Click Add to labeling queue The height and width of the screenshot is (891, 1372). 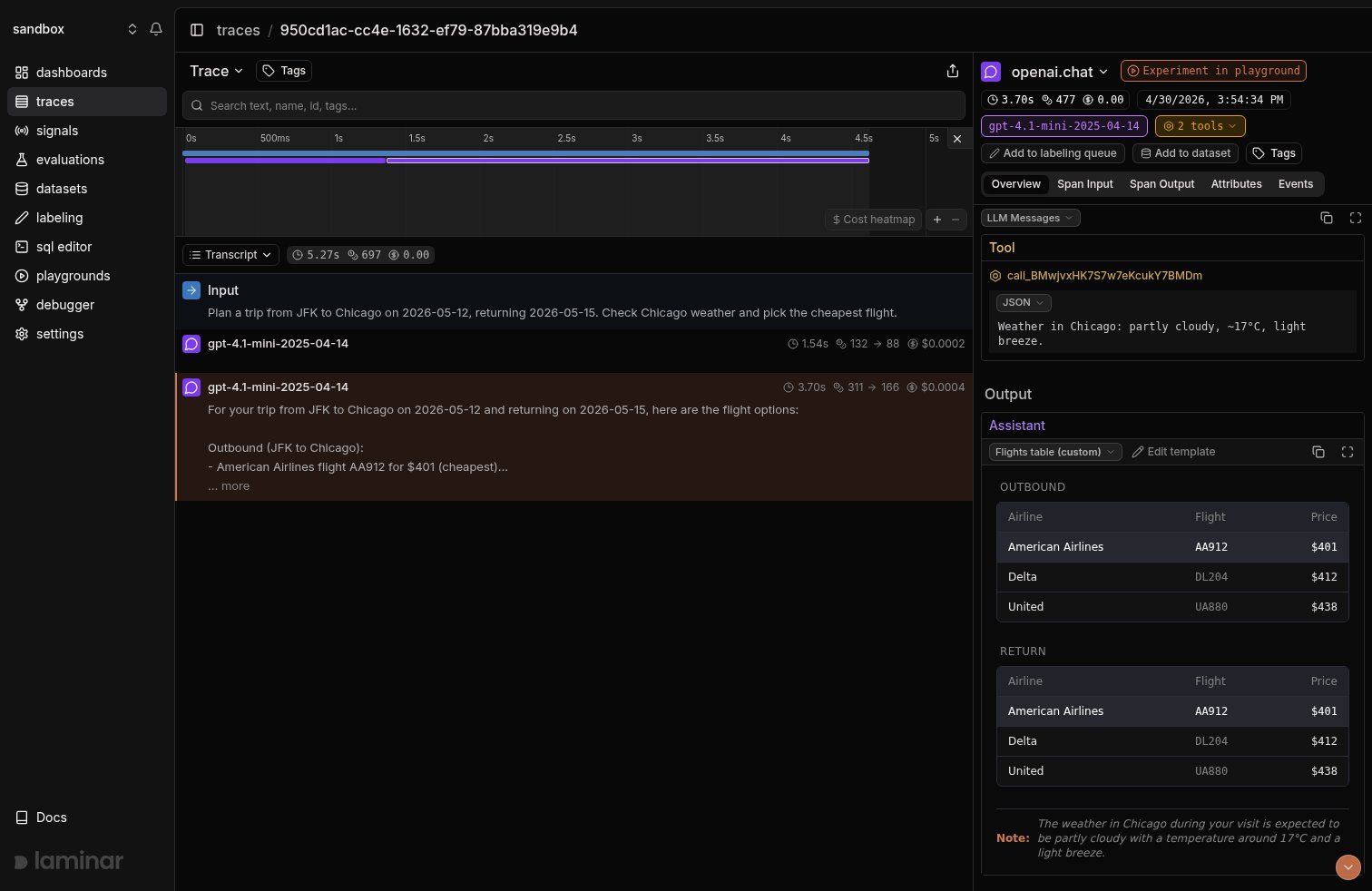(x=1053, y=153)
